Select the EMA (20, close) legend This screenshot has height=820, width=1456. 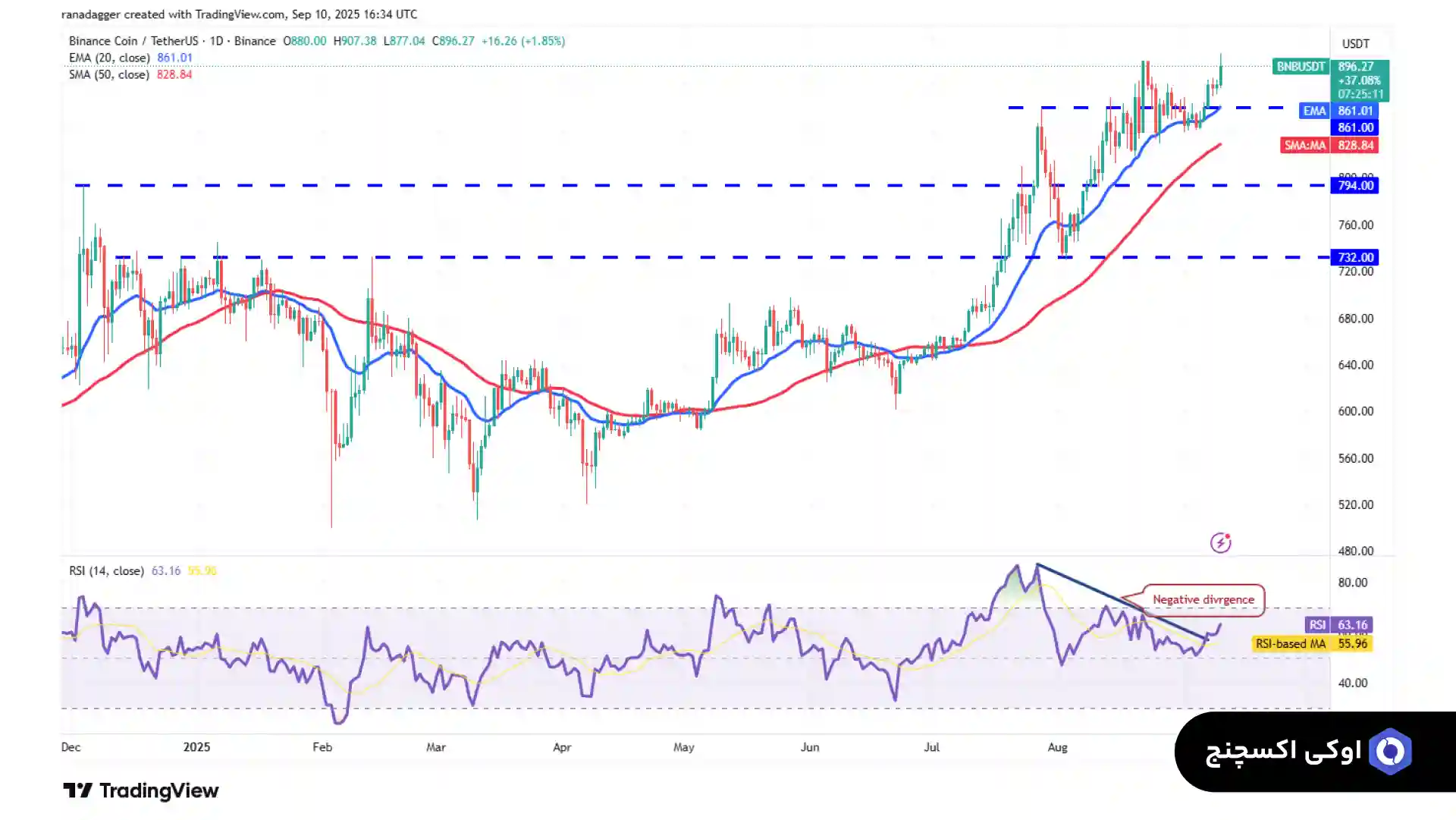tap(109, 58)
